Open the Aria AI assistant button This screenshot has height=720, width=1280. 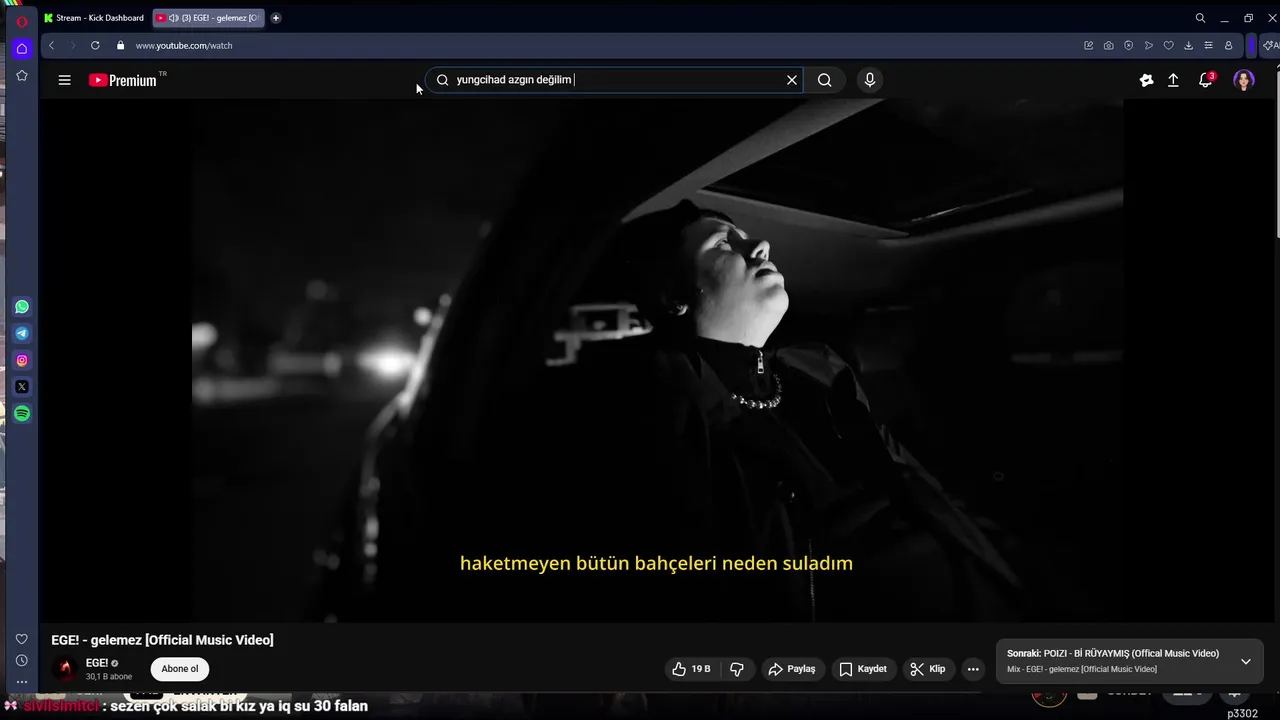pyautogui.click(x=1270, y=45)
